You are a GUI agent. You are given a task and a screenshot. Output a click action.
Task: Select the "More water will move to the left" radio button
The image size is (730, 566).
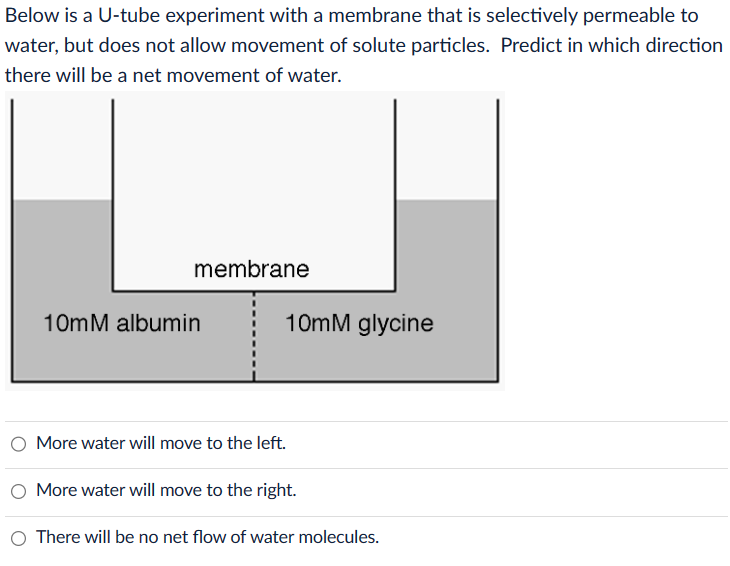pyautogui.click(x=19, y=443)
